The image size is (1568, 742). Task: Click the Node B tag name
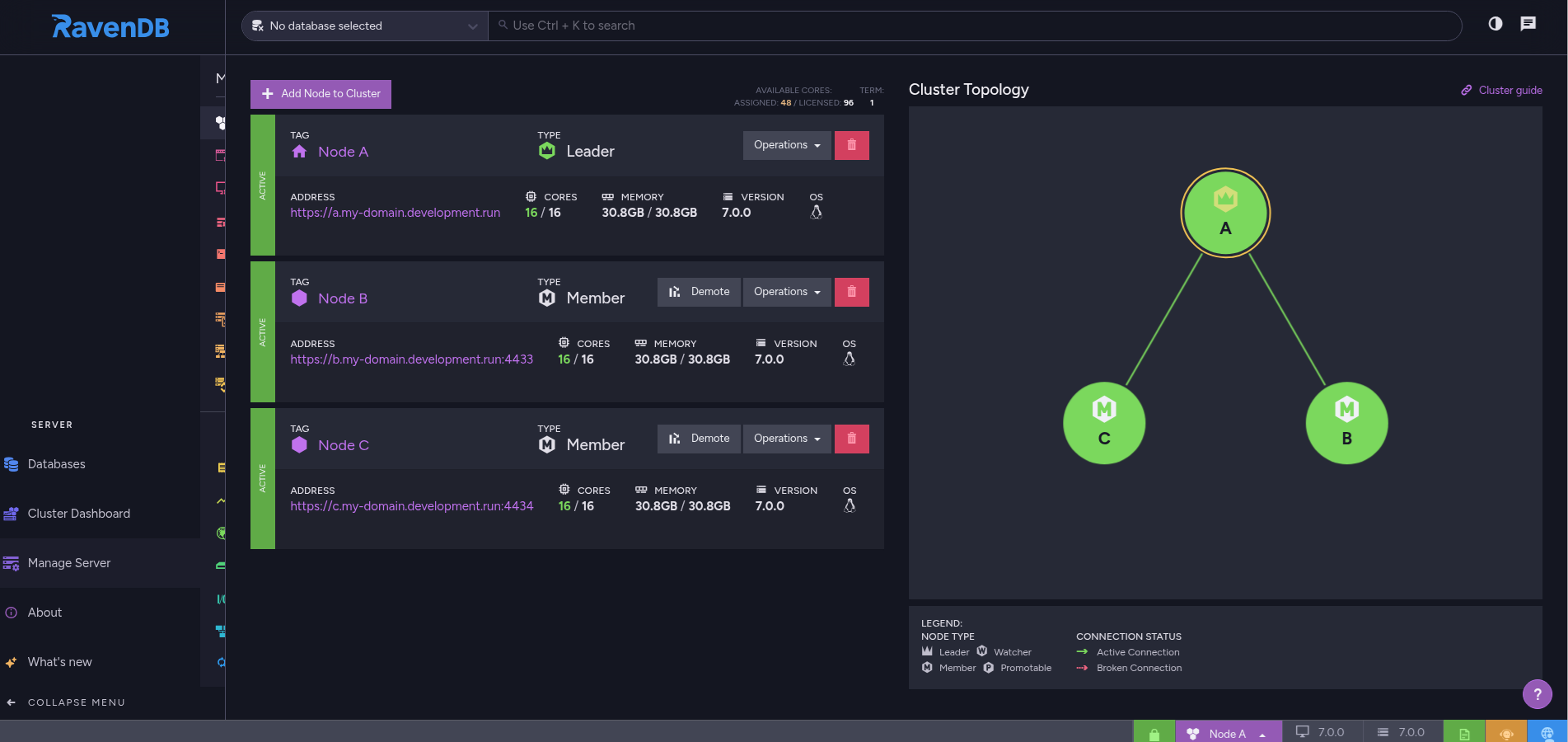(x=343, y=298)
